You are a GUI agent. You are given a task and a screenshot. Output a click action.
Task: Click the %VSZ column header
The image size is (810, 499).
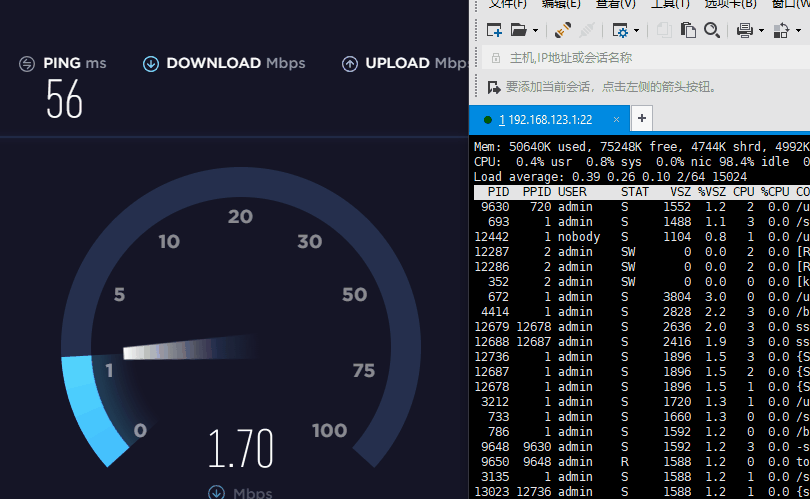pyautogui.click(x=712, y=192)
